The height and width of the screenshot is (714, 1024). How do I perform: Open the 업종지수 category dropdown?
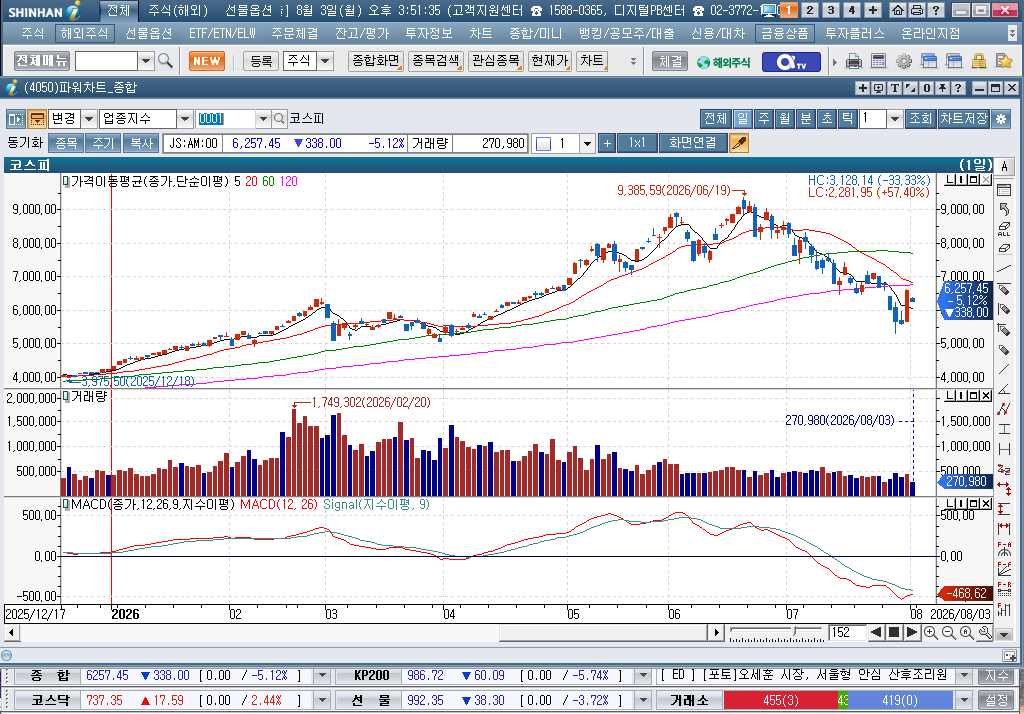point(185,119)
